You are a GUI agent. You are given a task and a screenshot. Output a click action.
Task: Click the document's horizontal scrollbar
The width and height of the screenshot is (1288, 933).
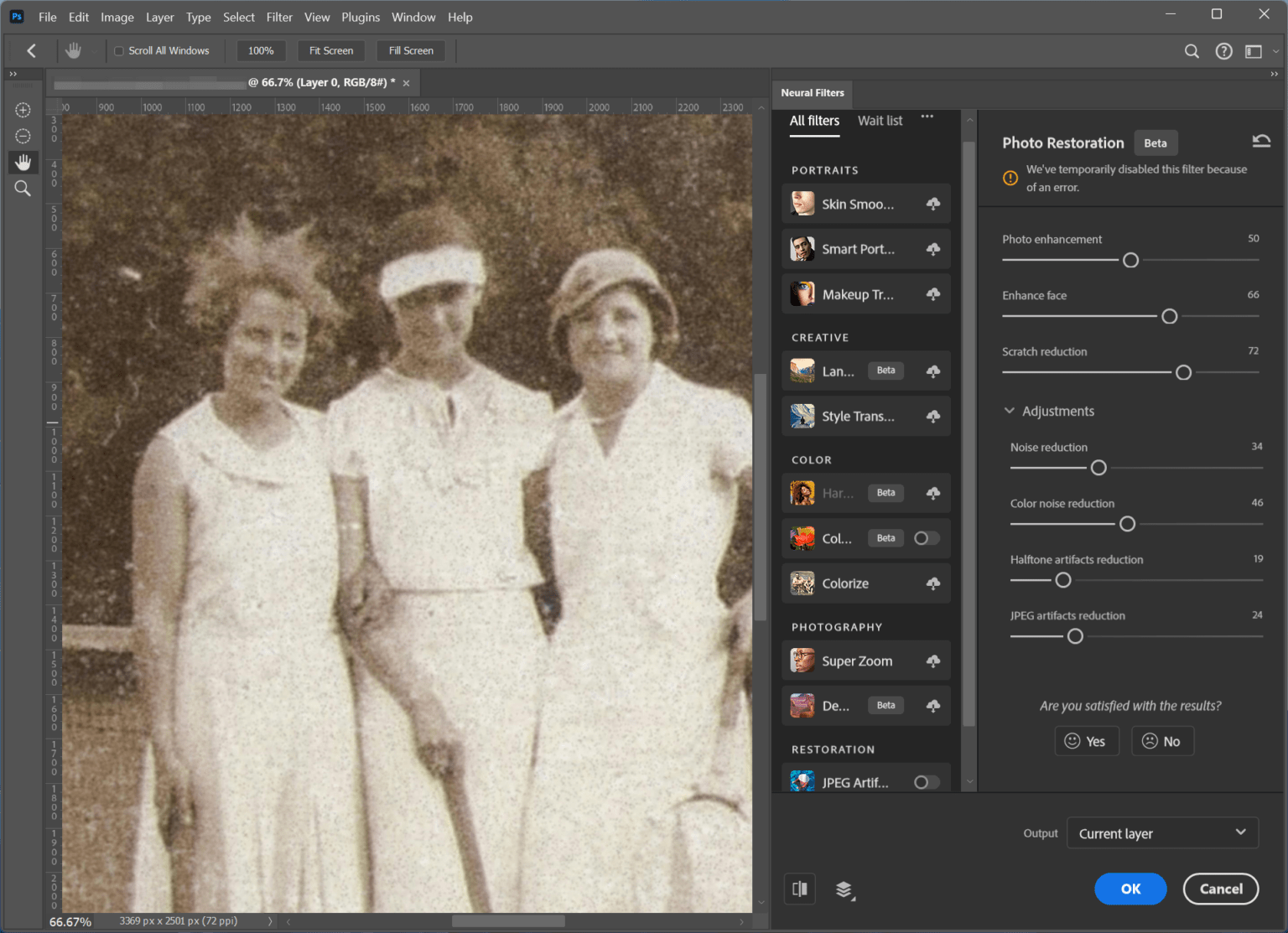pos(507,920)
